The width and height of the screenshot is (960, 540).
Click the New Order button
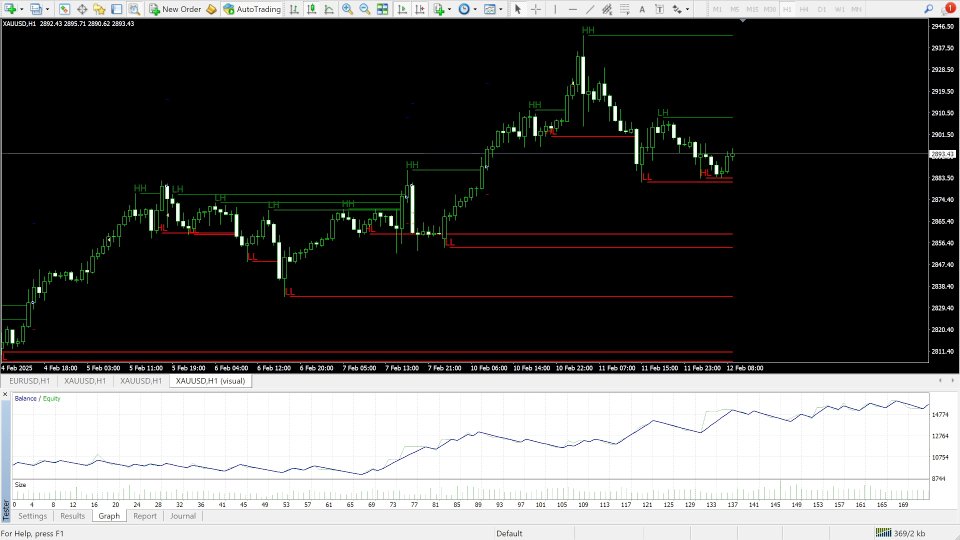pyautogui.click(x=175, y=9)
